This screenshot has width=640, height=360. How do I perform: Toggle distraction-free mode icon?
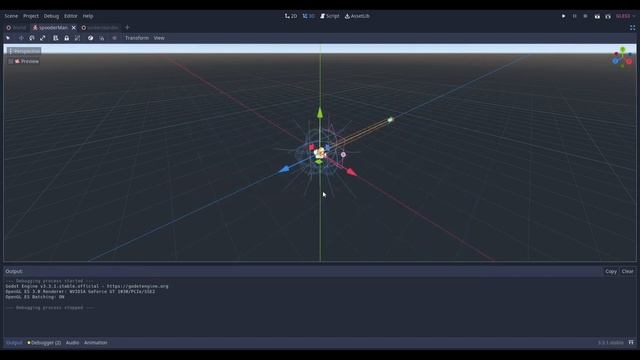(x=632, y=28)
